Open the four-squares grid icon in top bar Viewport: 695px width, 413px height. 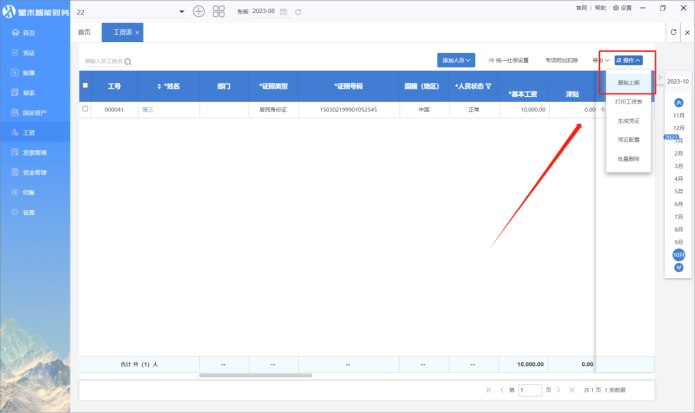218,11
